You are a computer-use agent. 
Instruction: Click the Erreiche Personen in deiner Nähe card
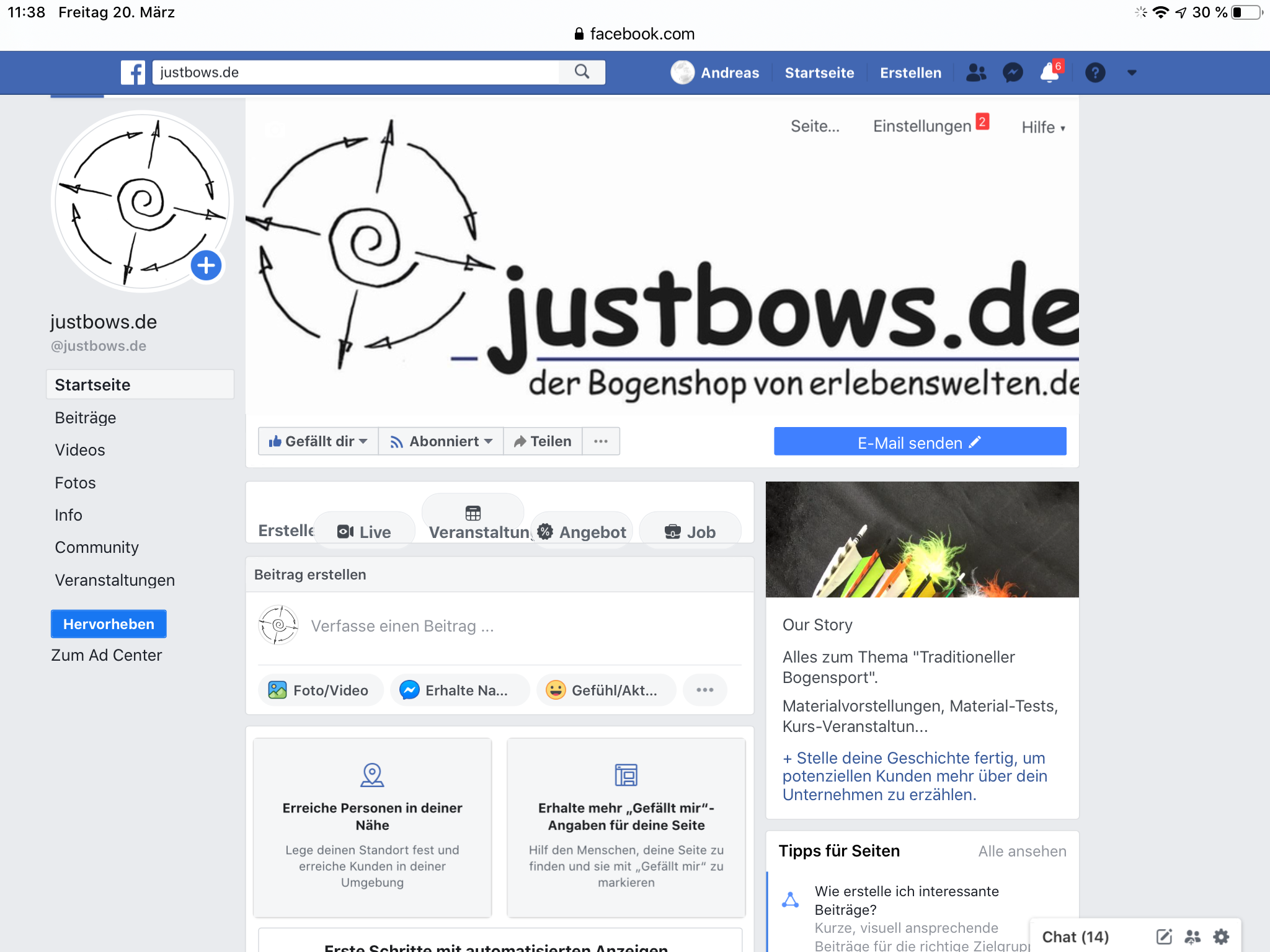(372, 827)
